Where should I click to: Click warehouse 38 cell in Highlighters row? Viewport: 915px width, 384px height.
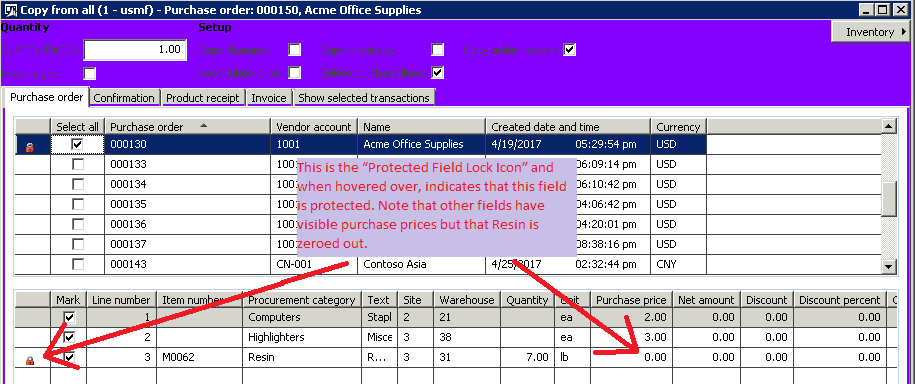tap(467, 337)
